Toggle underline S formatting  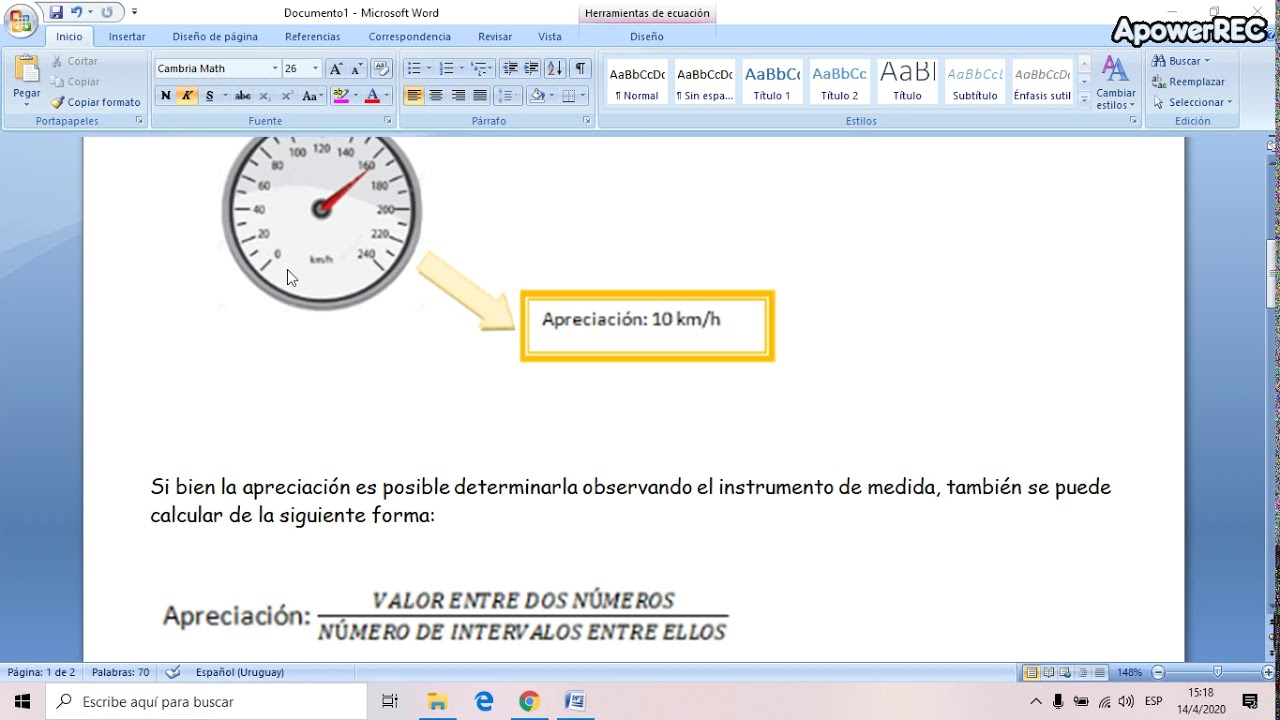(x=209, y=96)
